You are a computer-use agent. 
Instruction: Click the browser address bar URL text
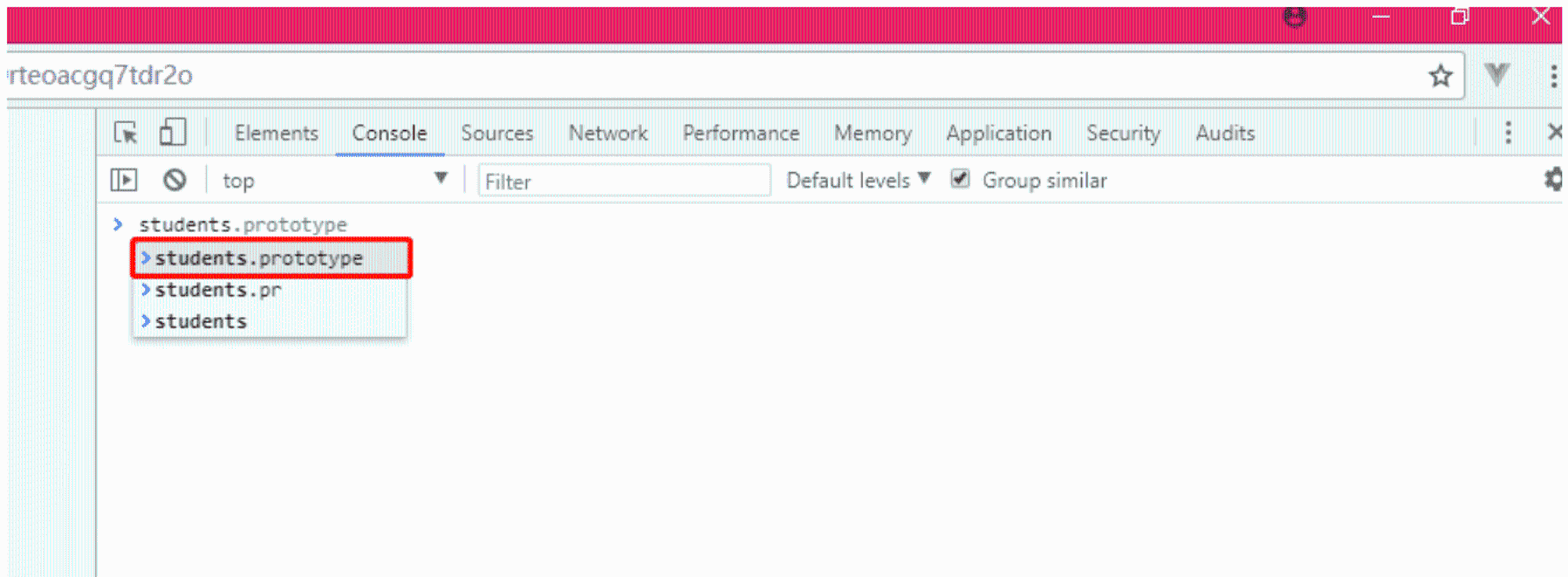(x=100, y=75)
